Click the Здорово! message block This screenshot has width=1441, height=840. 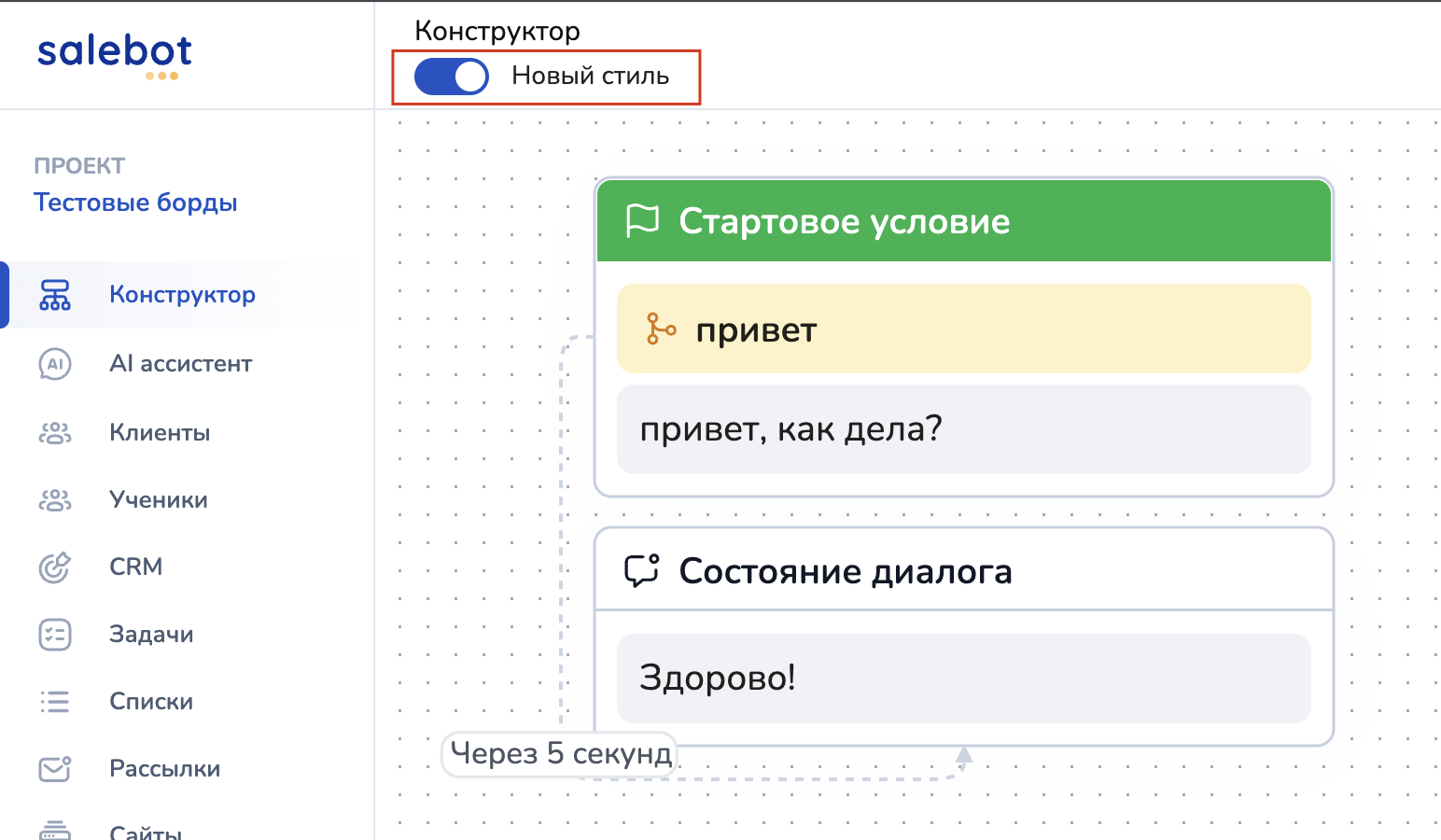[963, 678]
